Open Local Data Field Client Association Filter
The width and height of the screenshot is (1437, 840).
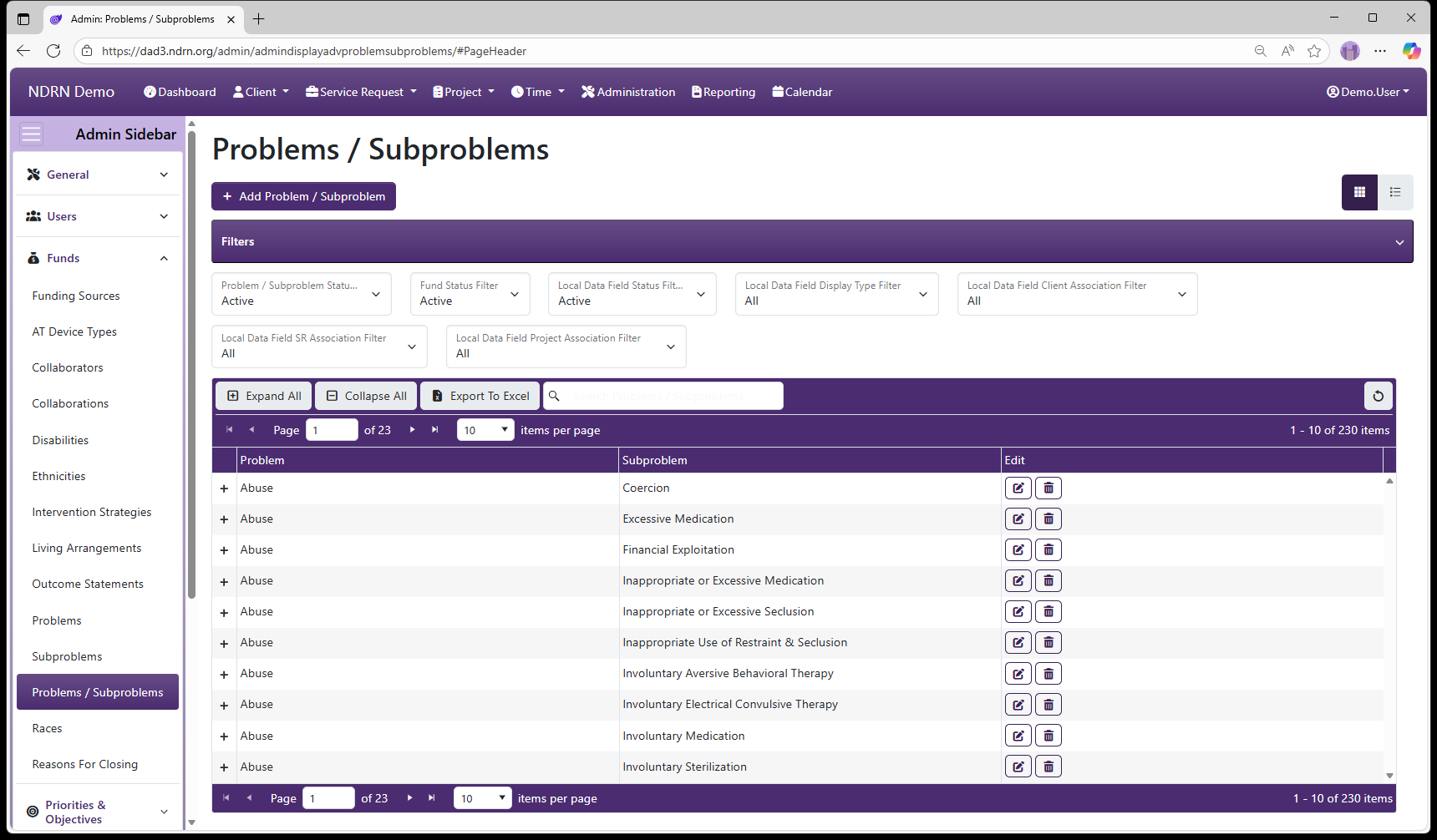pyautogui.click(x=1077, y=294)
